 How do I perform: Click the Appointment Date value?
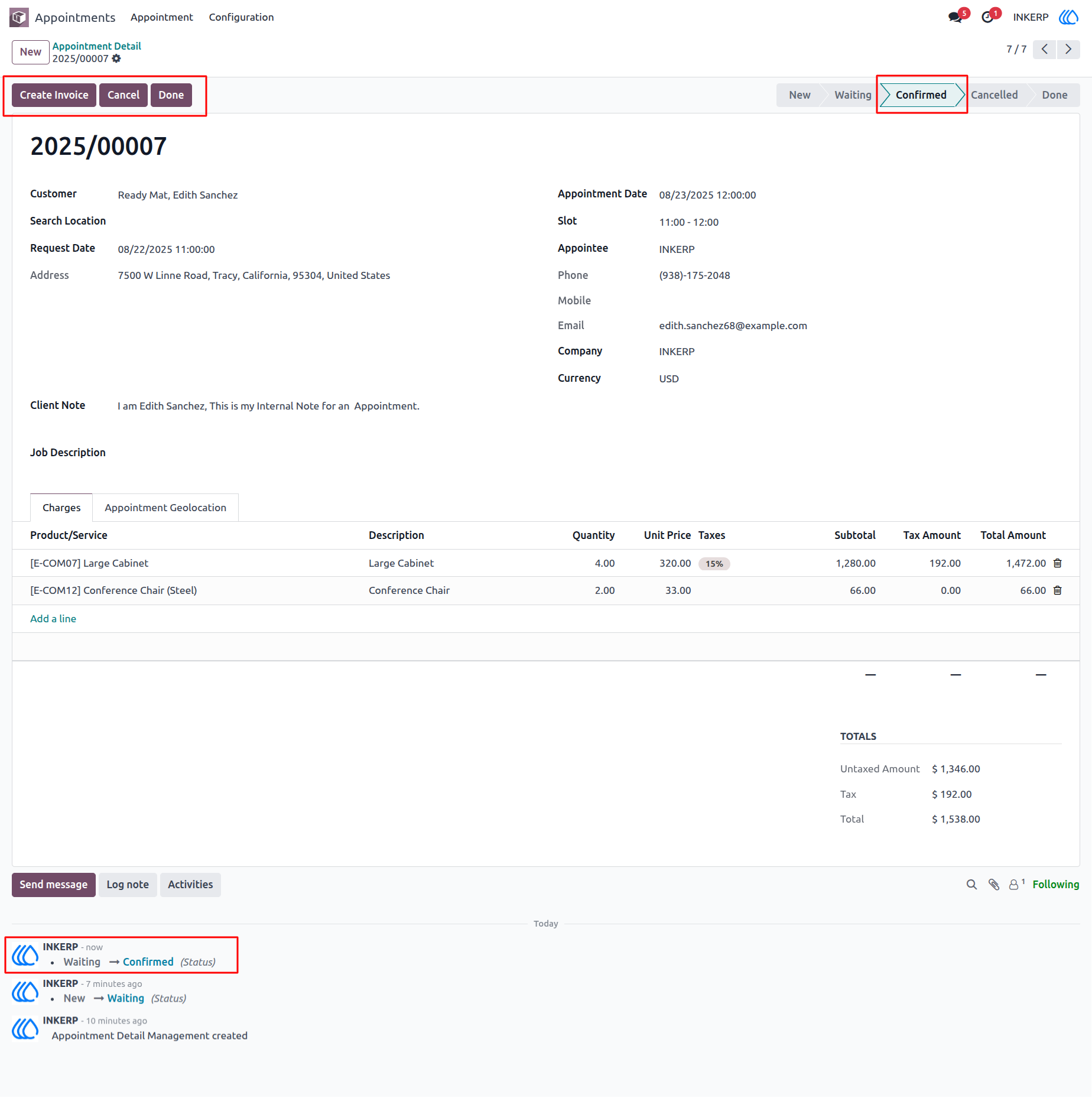tap(707, 195)
